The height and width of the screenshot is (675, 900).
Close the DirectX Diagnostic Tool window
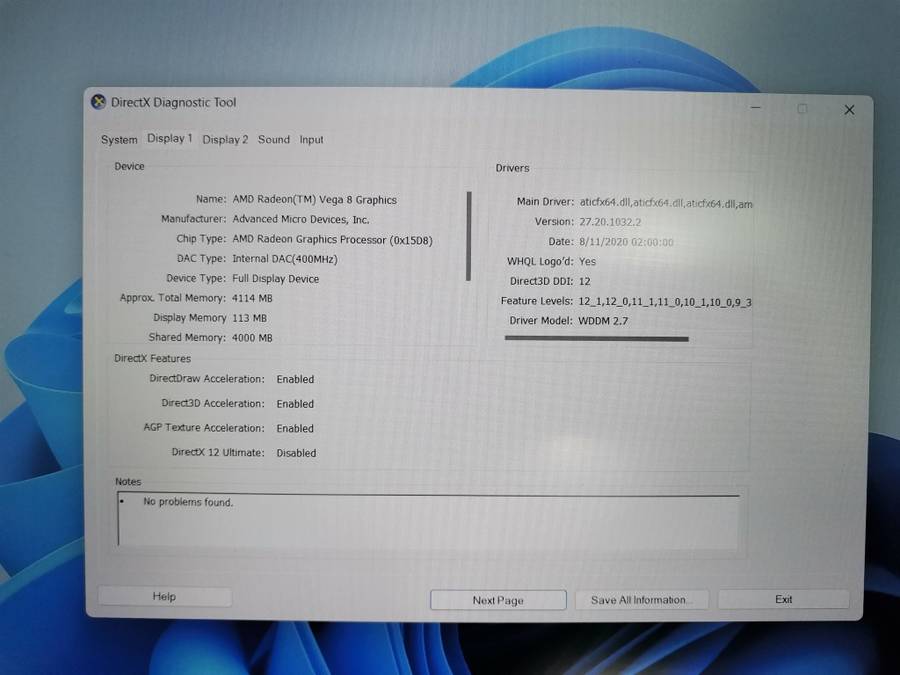849,110
